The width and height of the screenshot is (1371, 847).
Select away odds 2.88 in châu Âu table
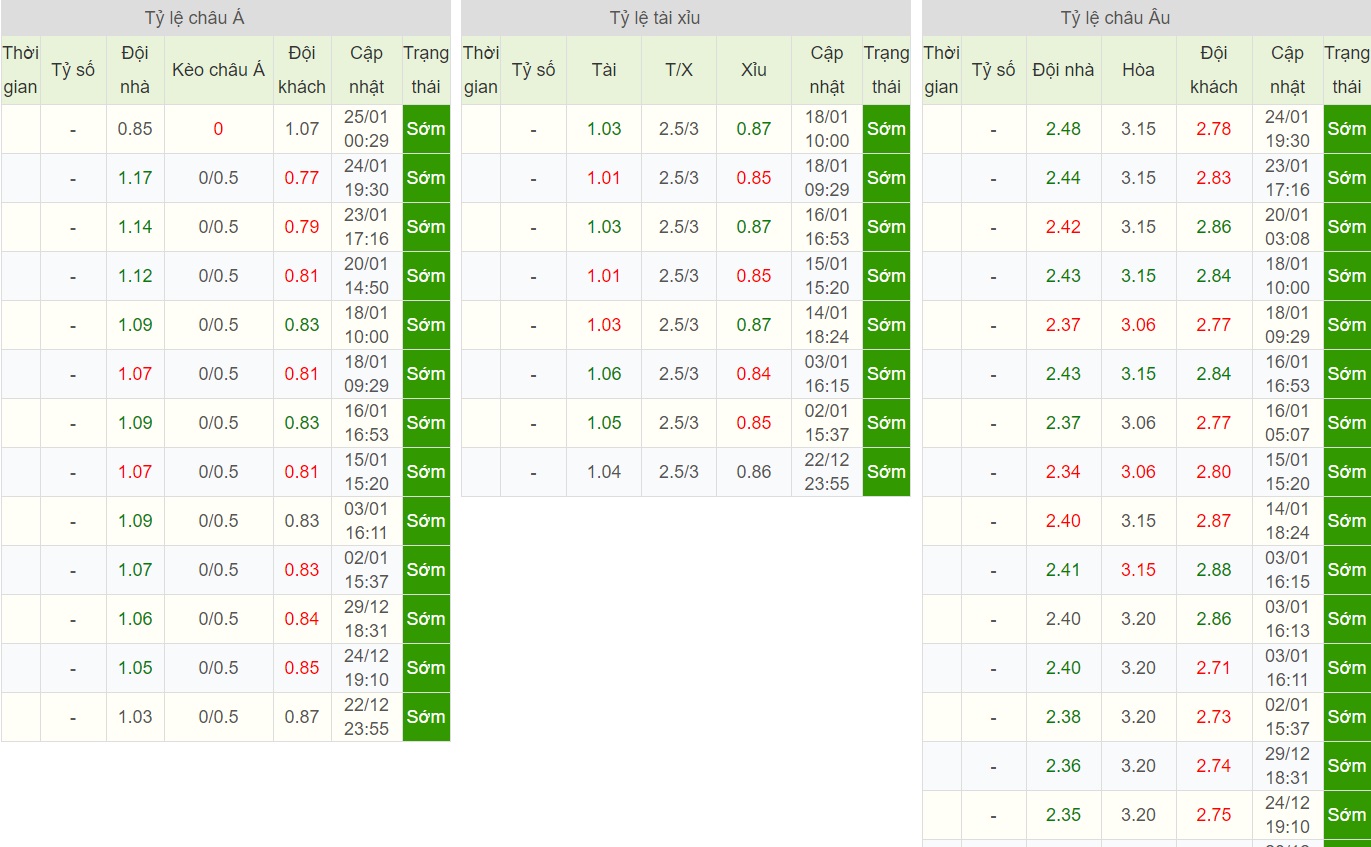(x=1214, y=570)
